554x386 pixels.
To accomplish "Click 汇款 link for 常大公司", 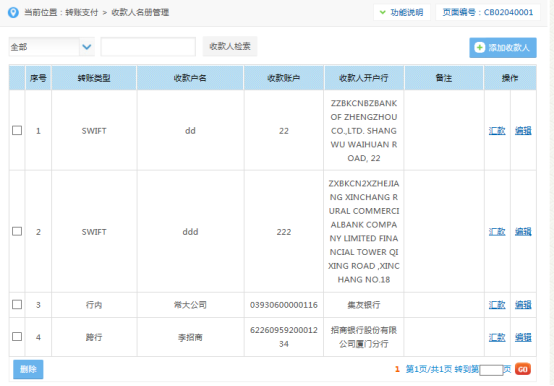I will [x=497, y=304].
